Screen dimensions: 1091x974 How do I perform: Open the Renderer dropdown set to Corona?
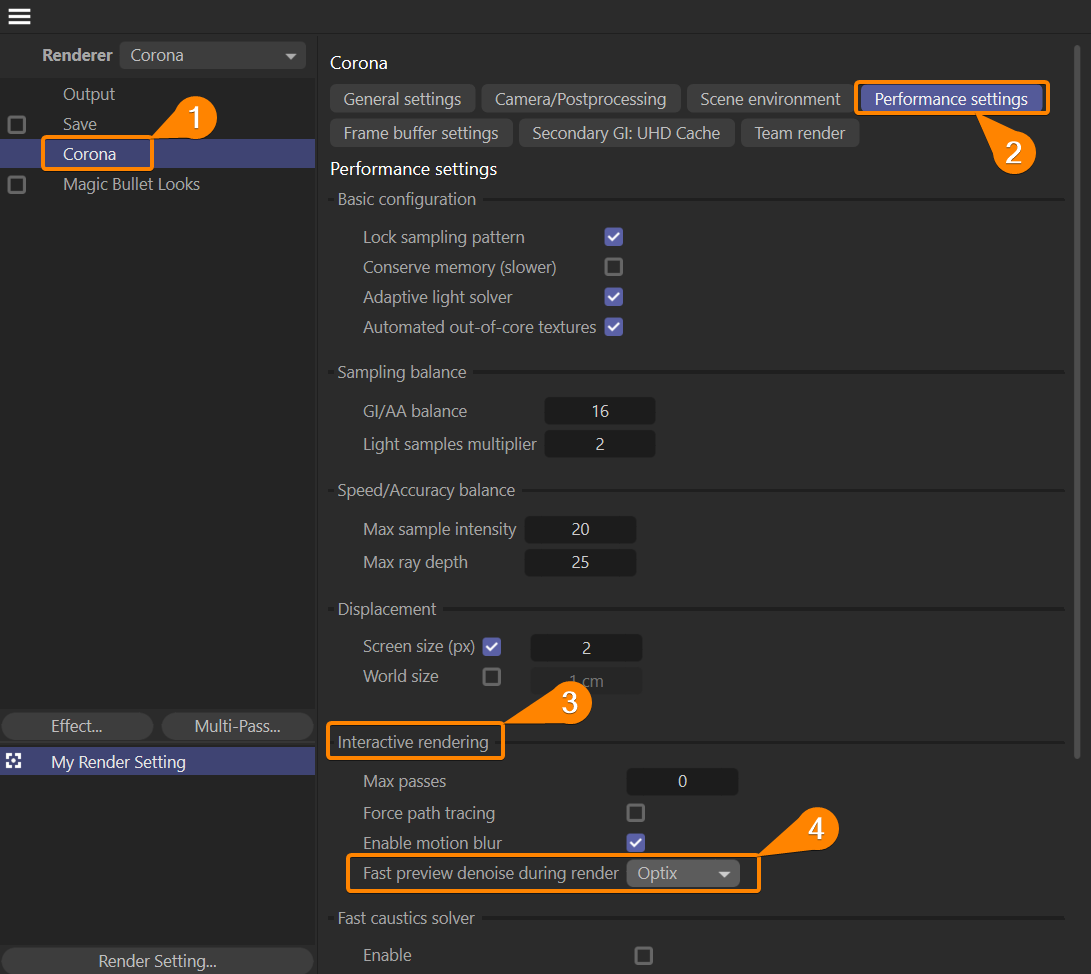coord(213,56)
